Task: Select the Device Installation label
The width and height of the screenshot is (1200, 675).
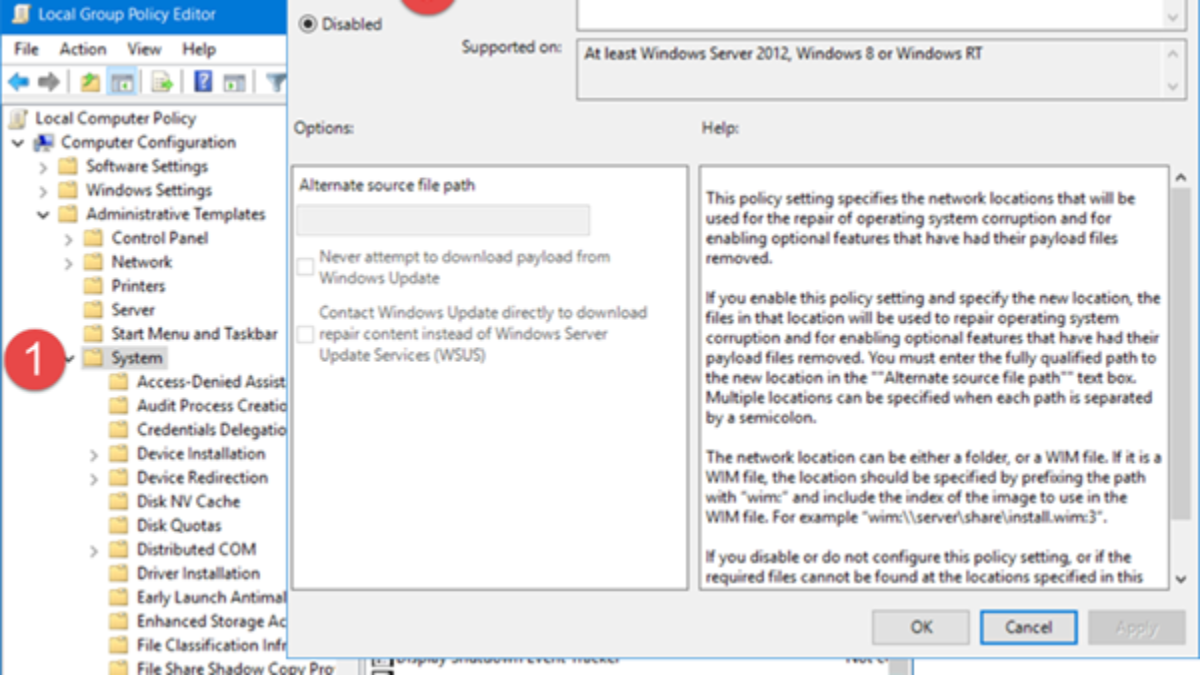Action: click(201, 454)
